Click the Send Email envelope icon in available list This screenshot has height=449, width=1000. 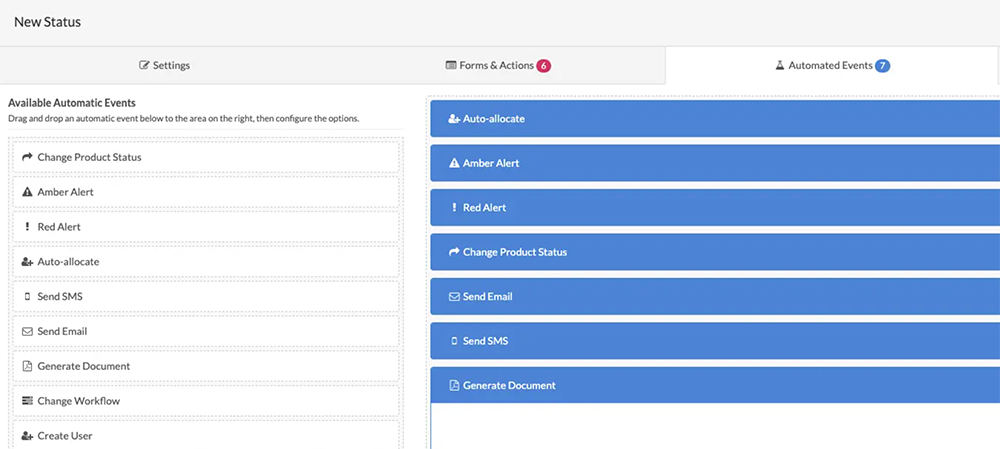coord(27,332)
